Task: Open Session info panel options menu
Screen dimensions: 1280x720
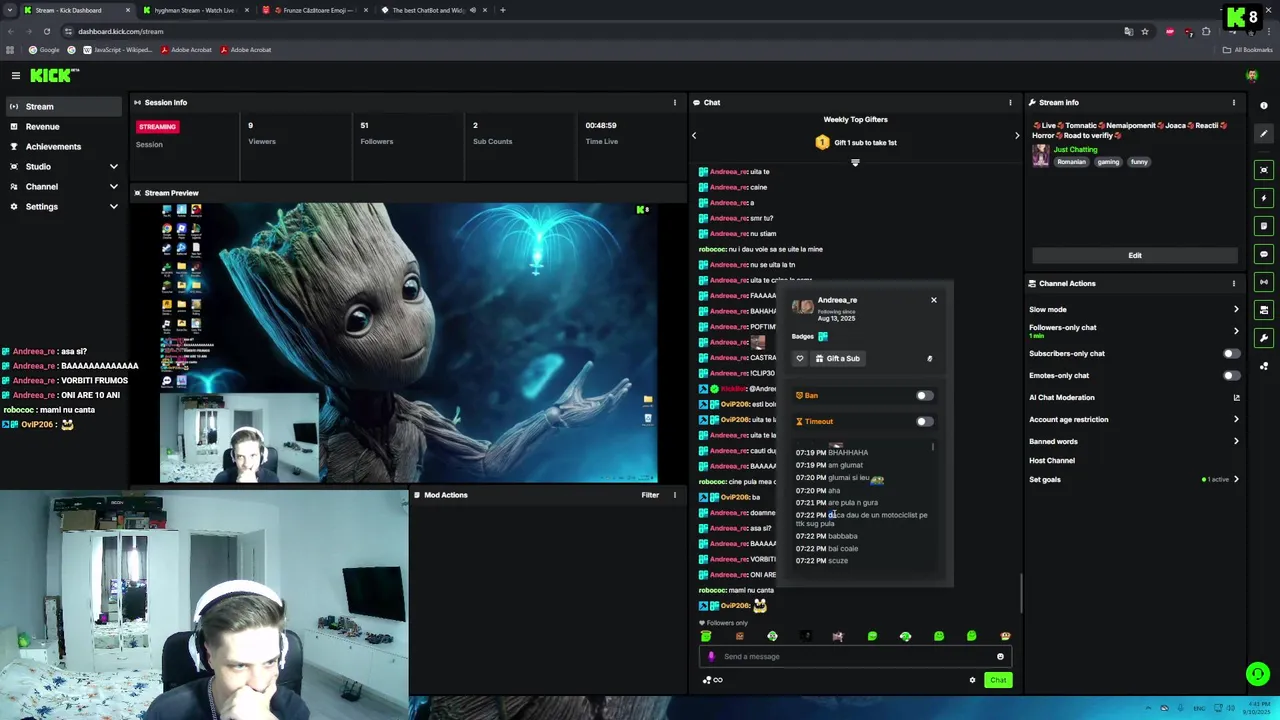Action: coord(674,102)
